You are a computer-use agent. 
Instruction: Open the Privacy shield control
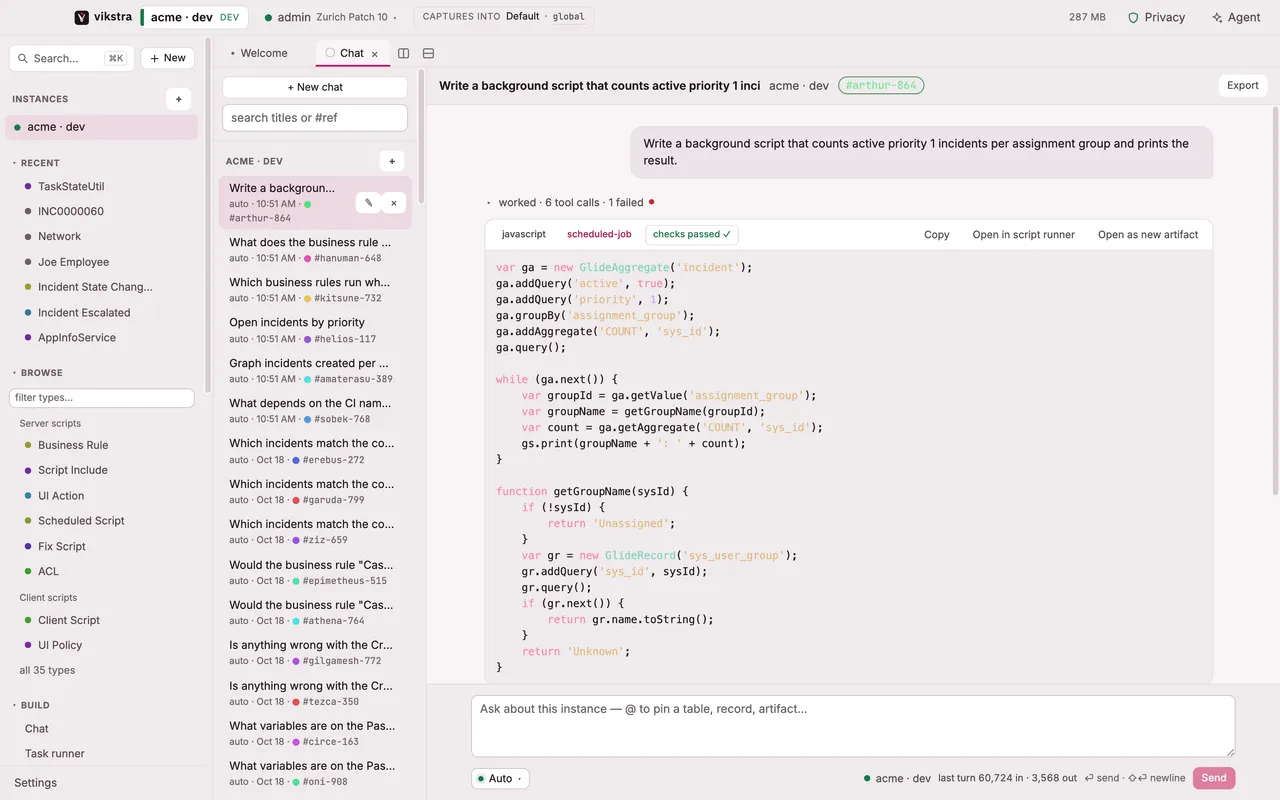click(x=1156, y=17)
